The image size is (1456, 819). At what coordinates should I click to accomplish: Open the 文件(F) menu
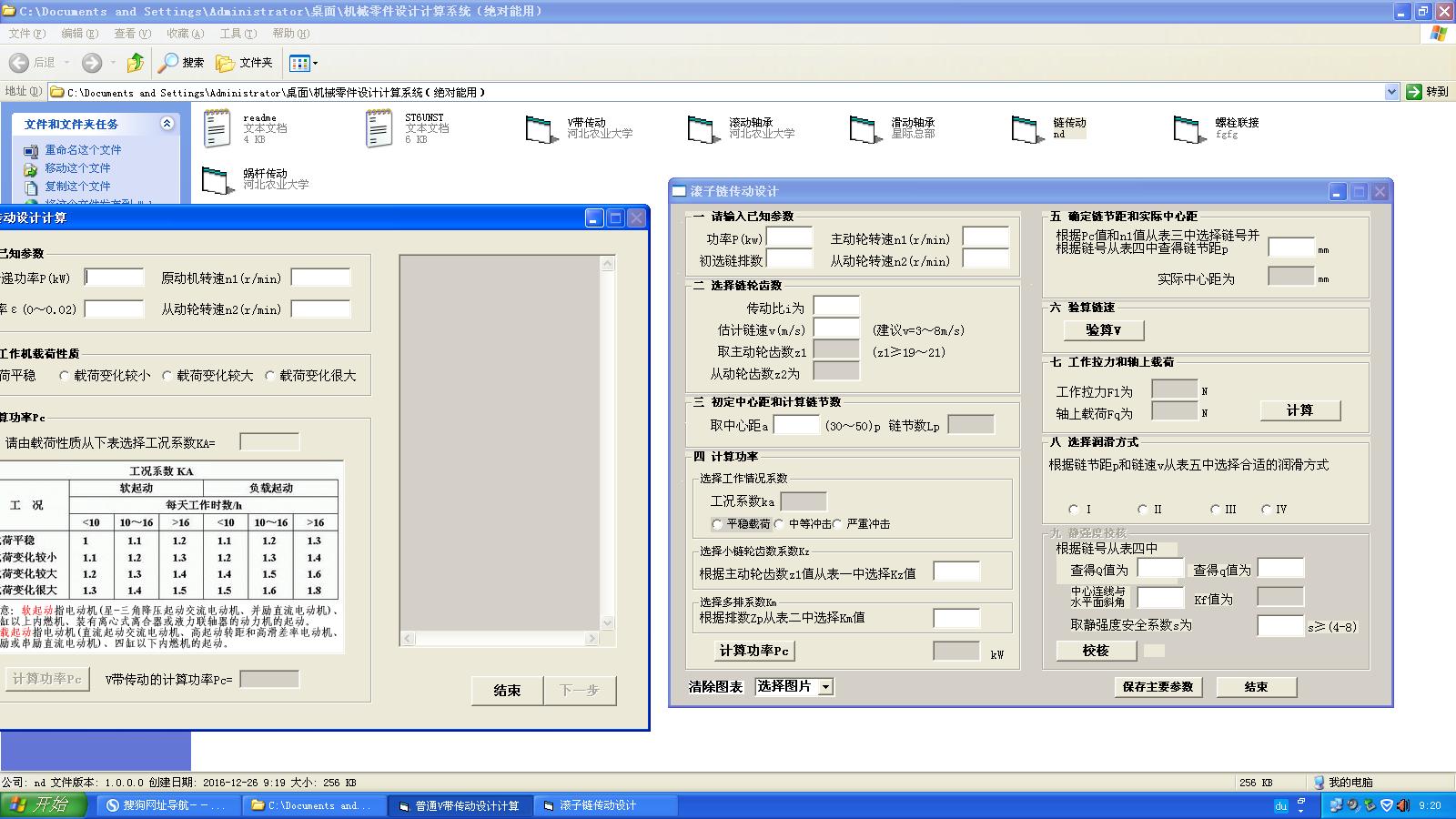pyautogui.click(x=26, y=34)
